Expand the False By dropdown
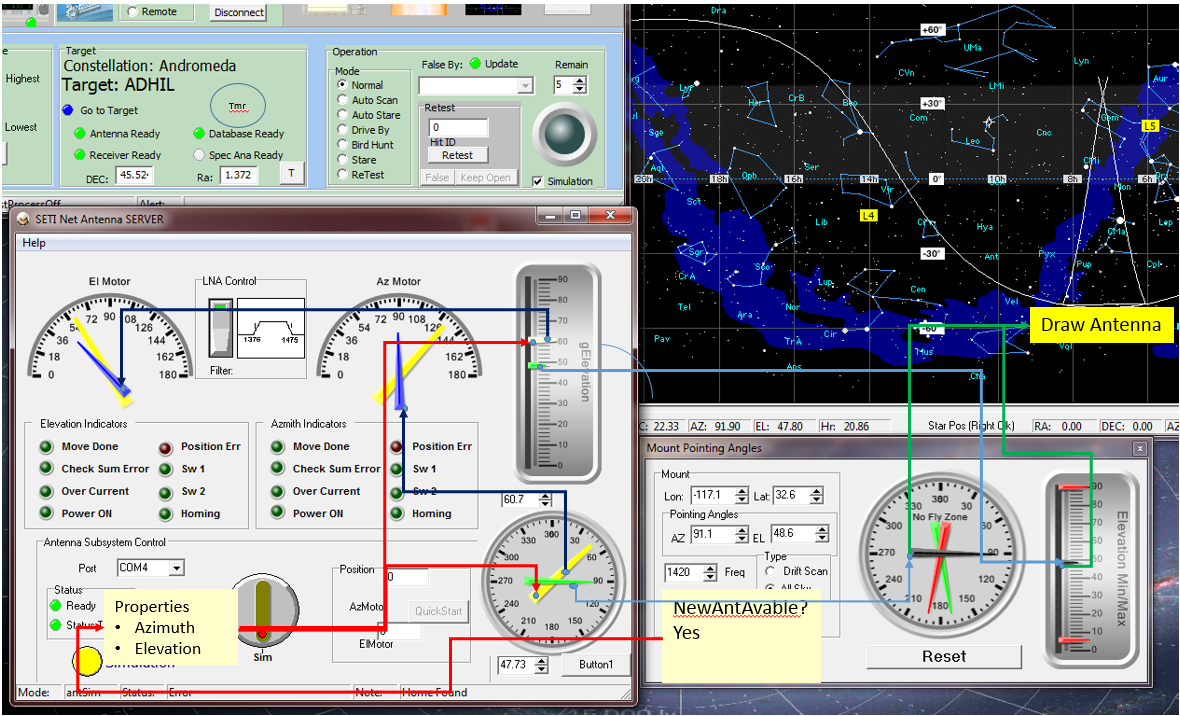The height and width of the screenshot is (716, 1180). point(525,87)
